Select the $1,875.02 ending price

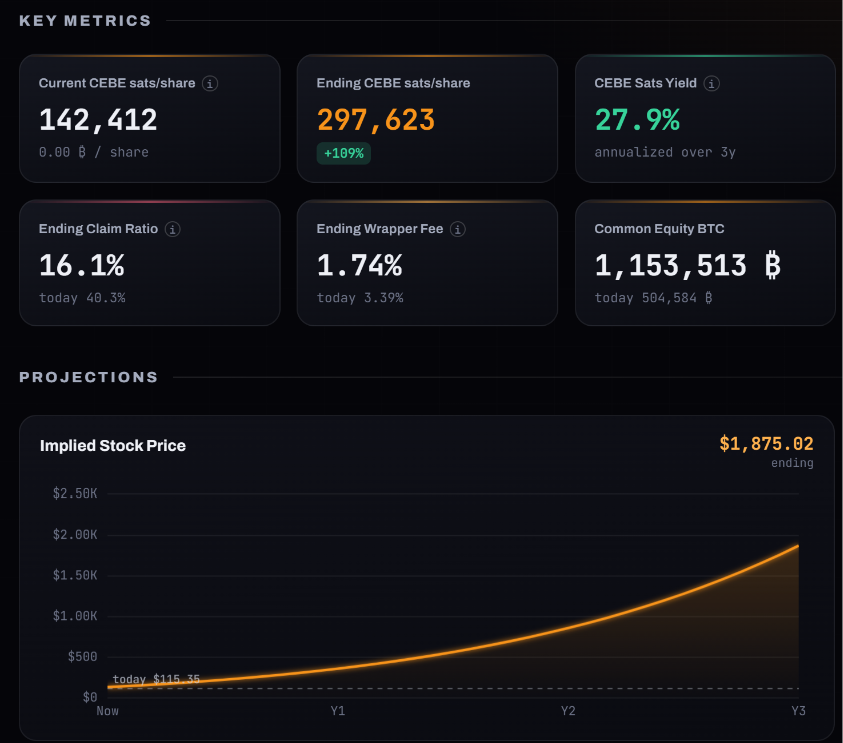766,444
